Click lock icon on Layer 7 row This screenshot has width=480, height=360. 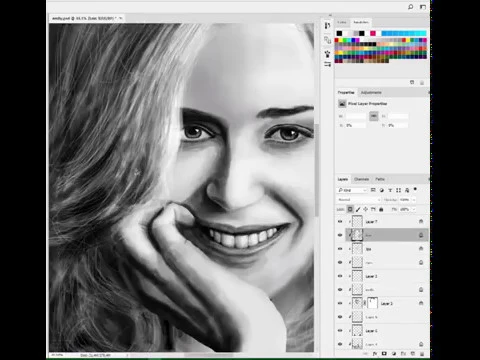click(x=421, y=221)
